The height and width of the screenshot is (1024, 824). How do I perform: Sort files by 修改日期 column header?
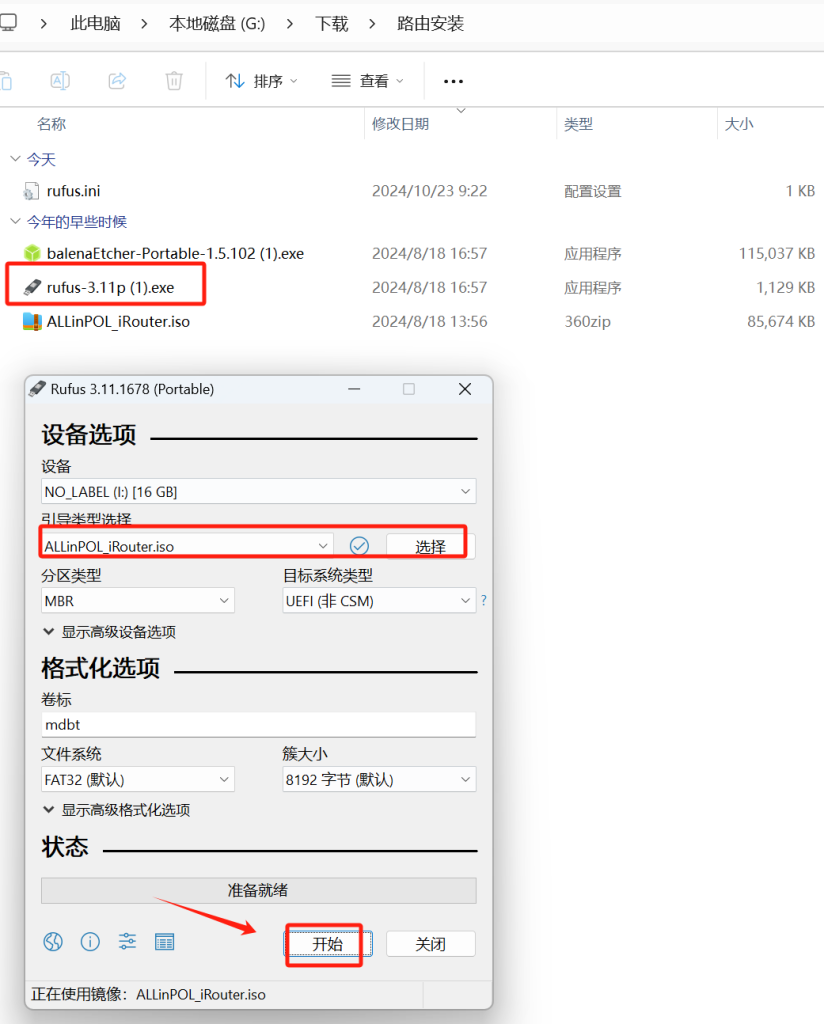point(400,124)
